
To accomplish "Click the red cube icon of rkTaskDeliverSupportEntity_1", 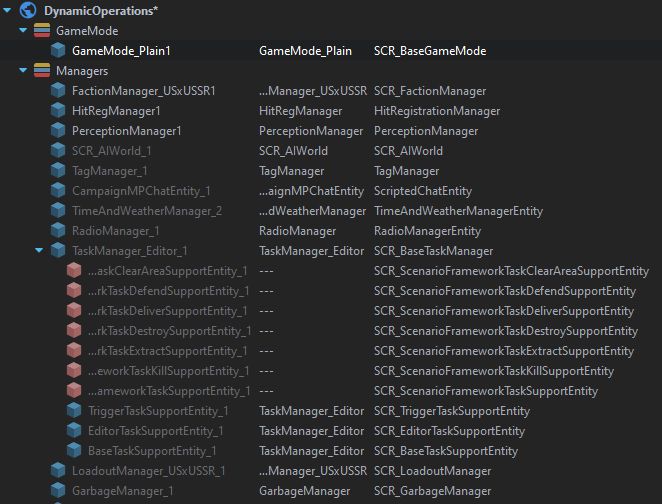I will (x=74, y=311).
